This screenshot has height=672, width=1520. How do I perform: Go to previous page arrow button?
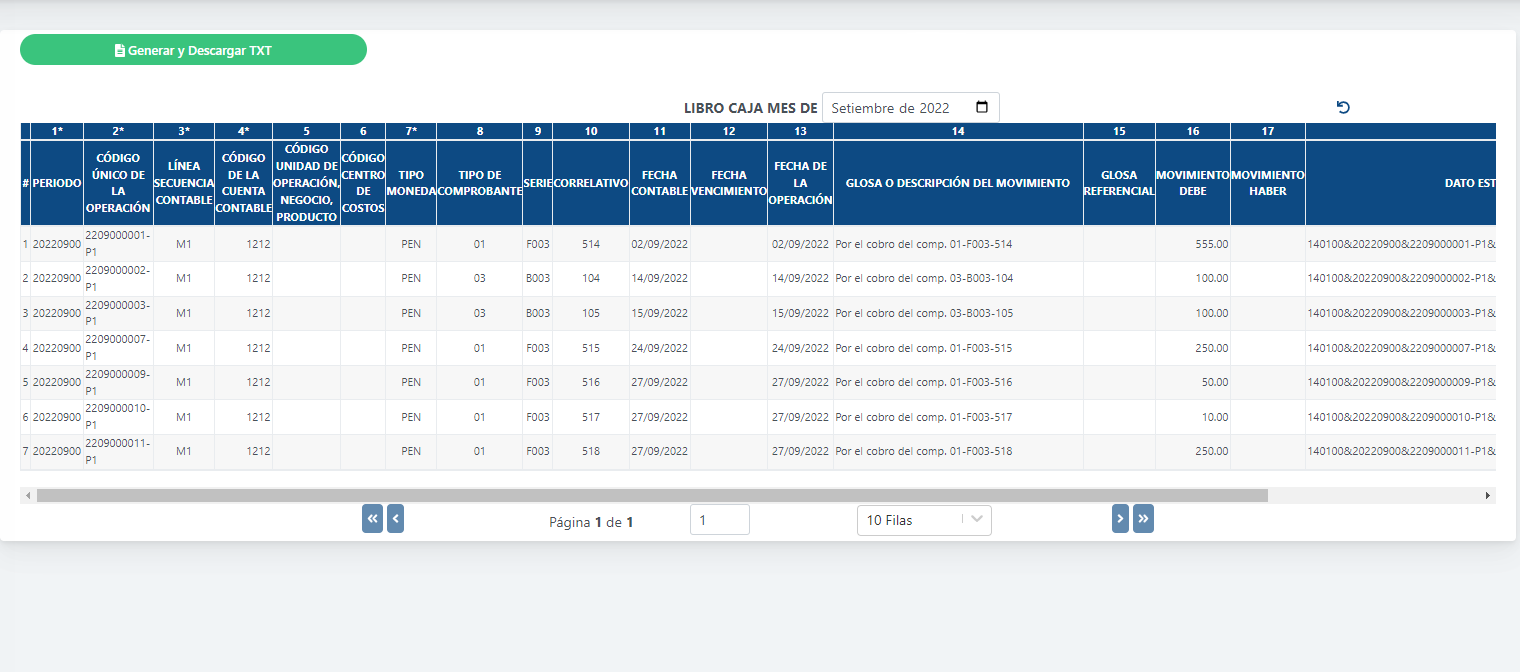[x=395, y=519]
